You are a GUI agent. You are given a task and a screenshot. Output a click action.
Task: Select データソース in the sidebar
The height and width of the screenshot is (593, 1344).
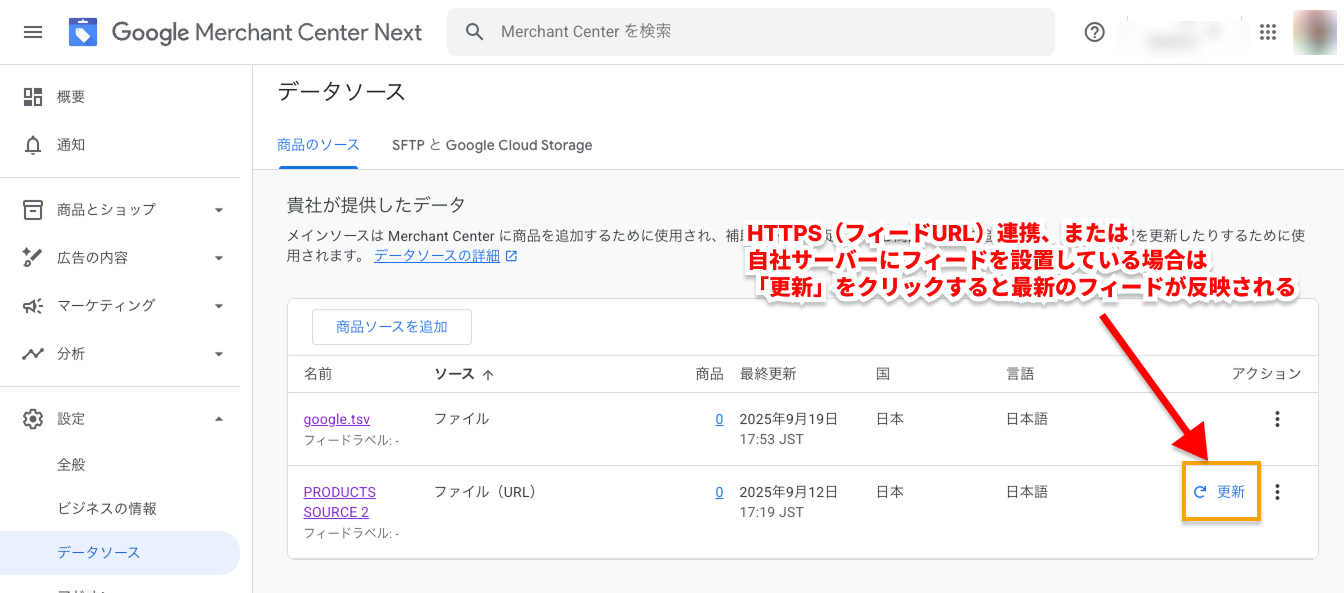pyautogui.click(x=120, y=553)
